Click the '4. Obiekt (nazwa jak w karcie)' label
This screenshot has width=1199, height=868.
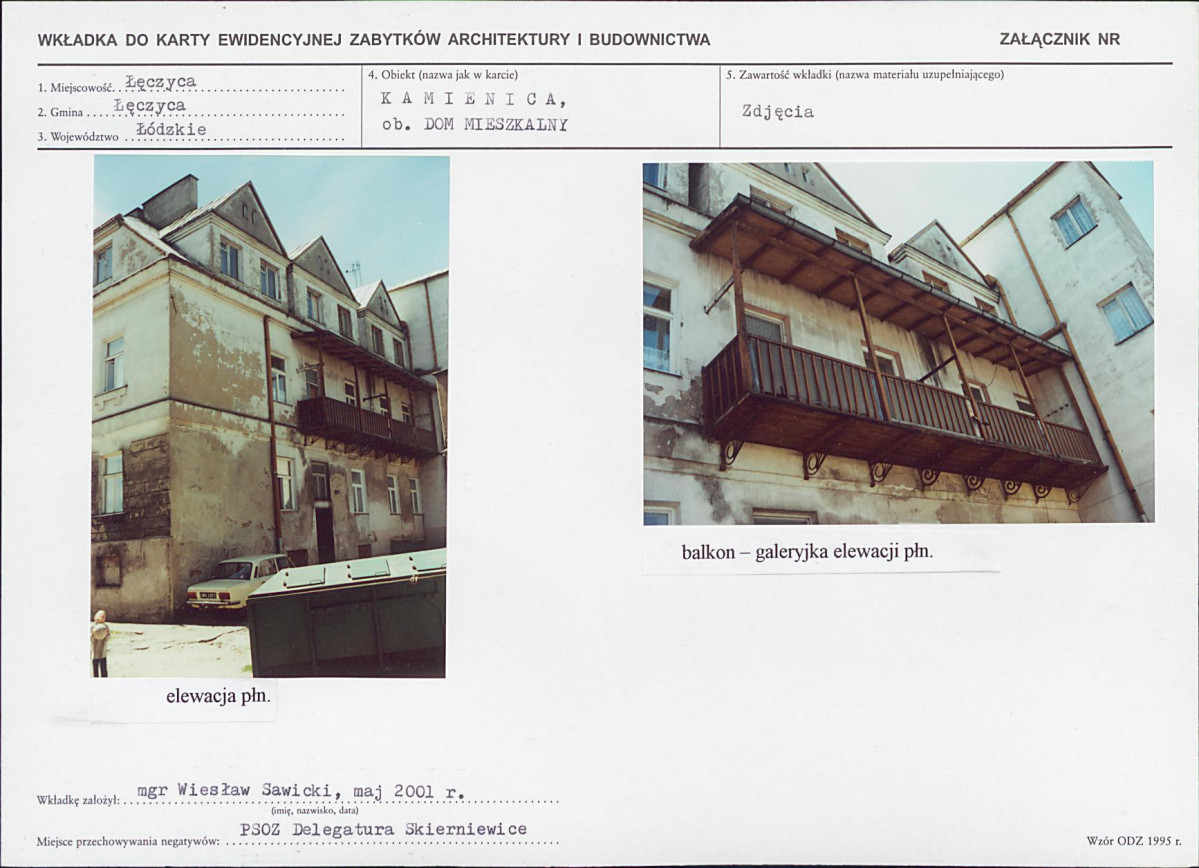click(444, 75)
